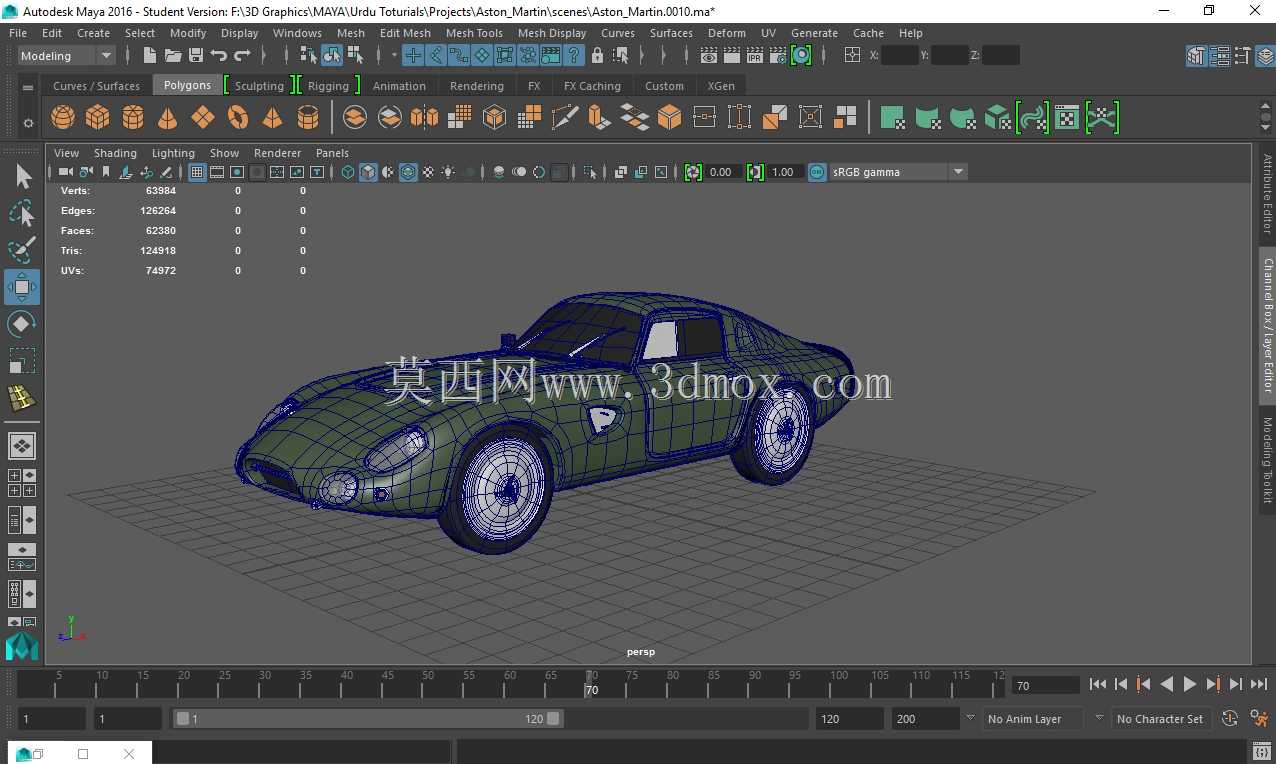Switch to the Curves / Surfaces shelf tab
This screenshot has width=1276, height=764.
pyautogui.click(x=97, y=86)
